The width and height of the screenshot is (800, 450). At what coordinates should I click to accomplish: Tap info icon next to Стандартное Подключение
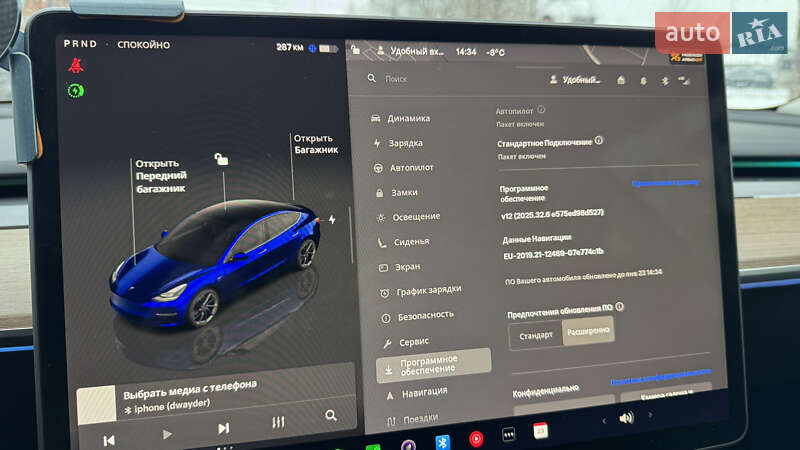pyautogui.click(x=599, y=140)
